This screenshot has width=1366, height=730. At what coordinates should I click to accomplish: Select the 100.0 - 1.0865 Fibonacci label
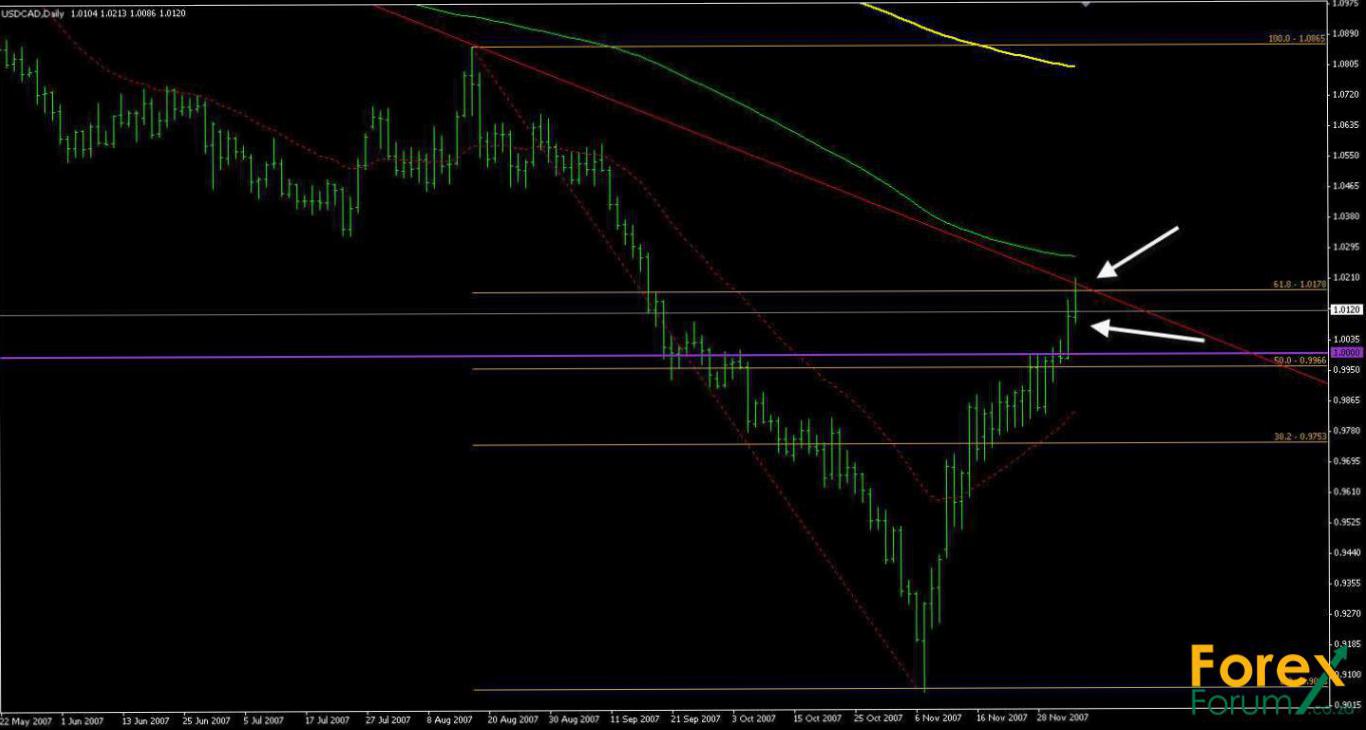click(1296, 38)
